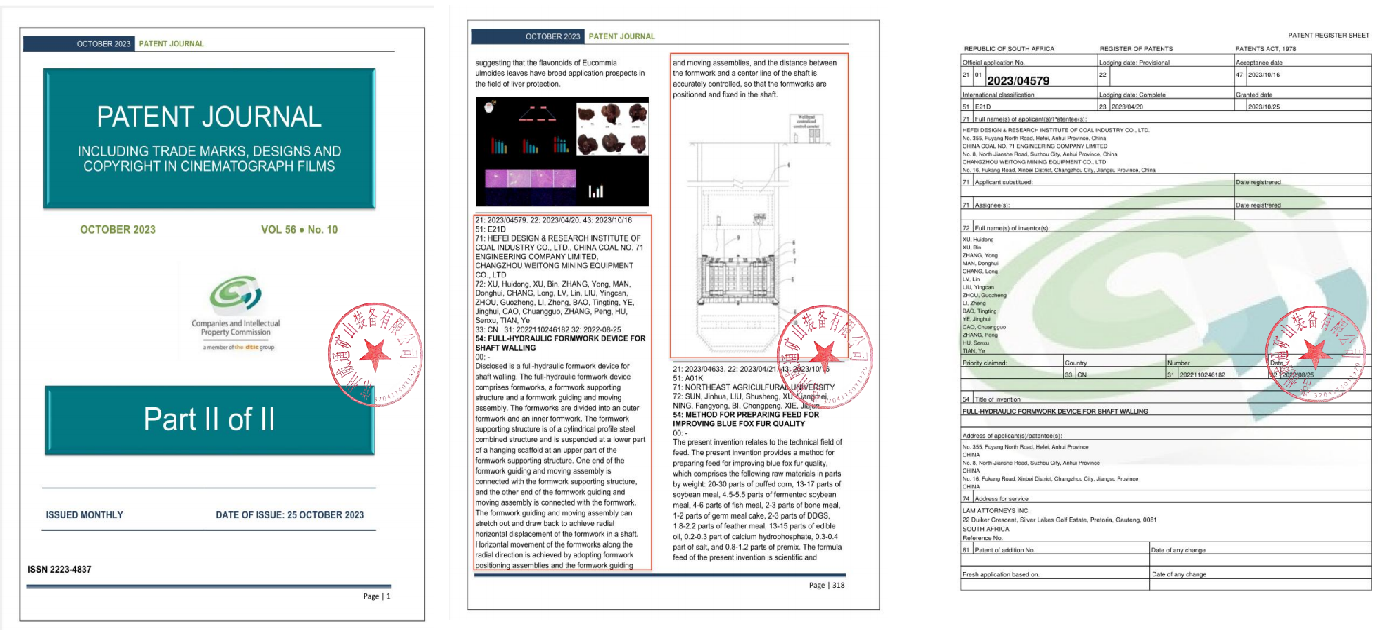Click the '51: E21D' line in journal page

[492, 227]
